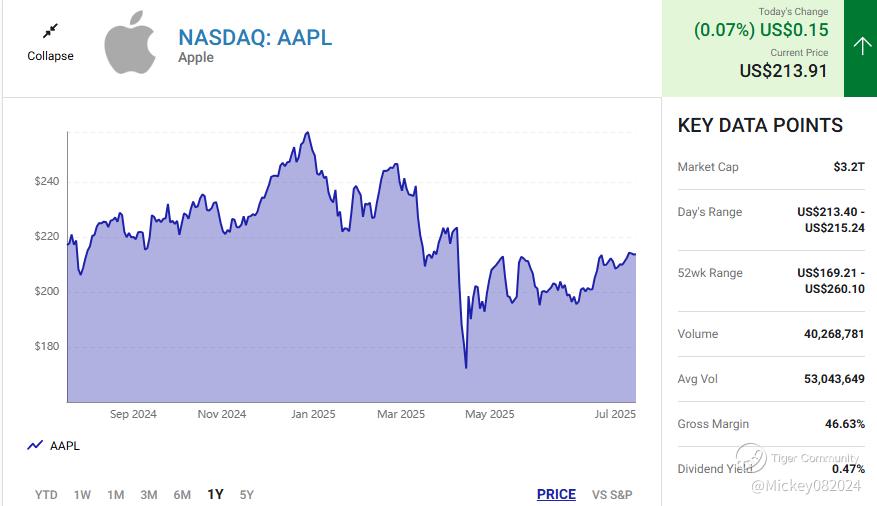Choose the 6M time range
The width and height of the screenshot is (877, 506).
click(182, 494)
